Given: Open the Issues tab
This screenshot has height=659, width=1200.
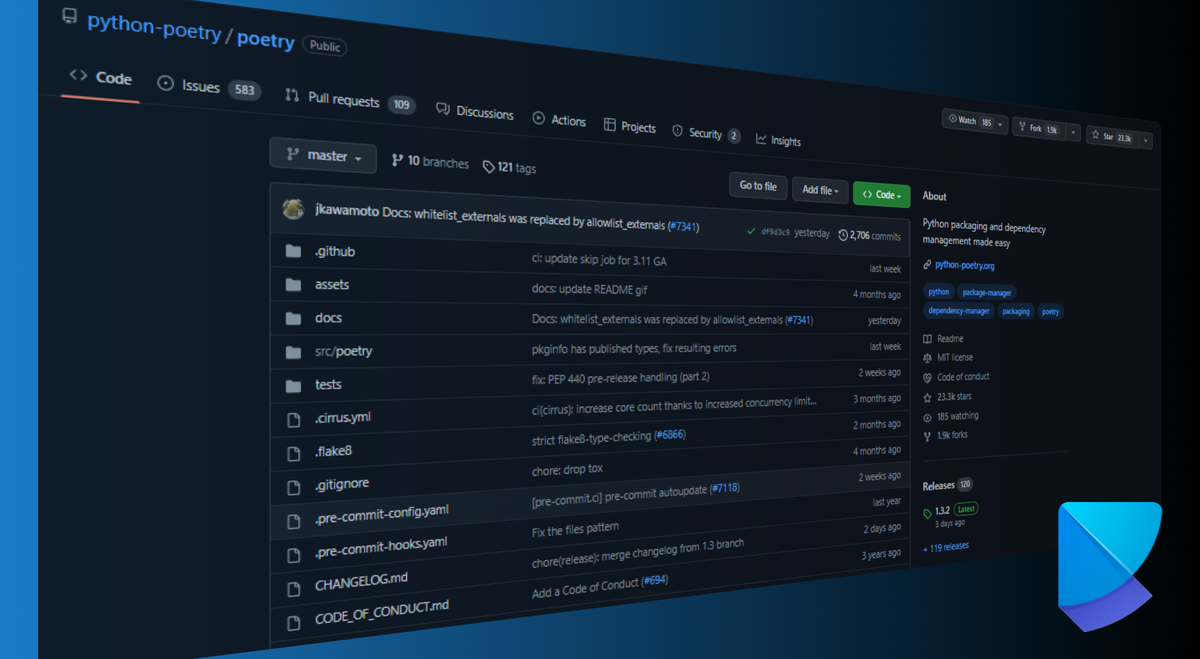Looking at the screenshot, I should 209,87.
